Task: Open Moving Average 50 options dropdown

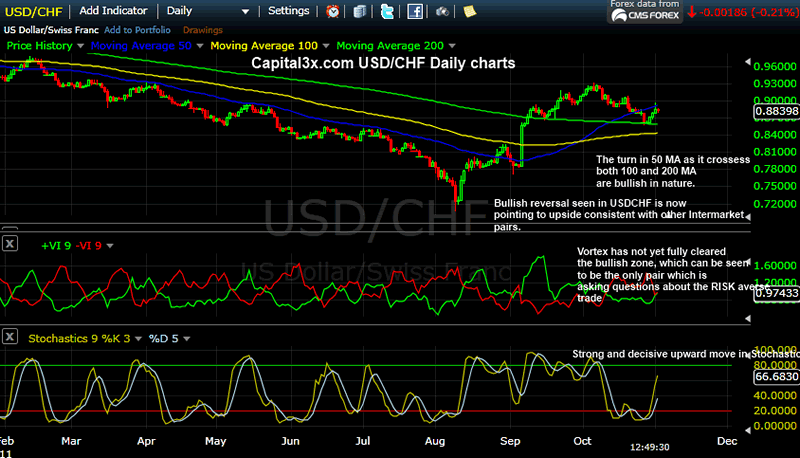Action: click(201, 46)
